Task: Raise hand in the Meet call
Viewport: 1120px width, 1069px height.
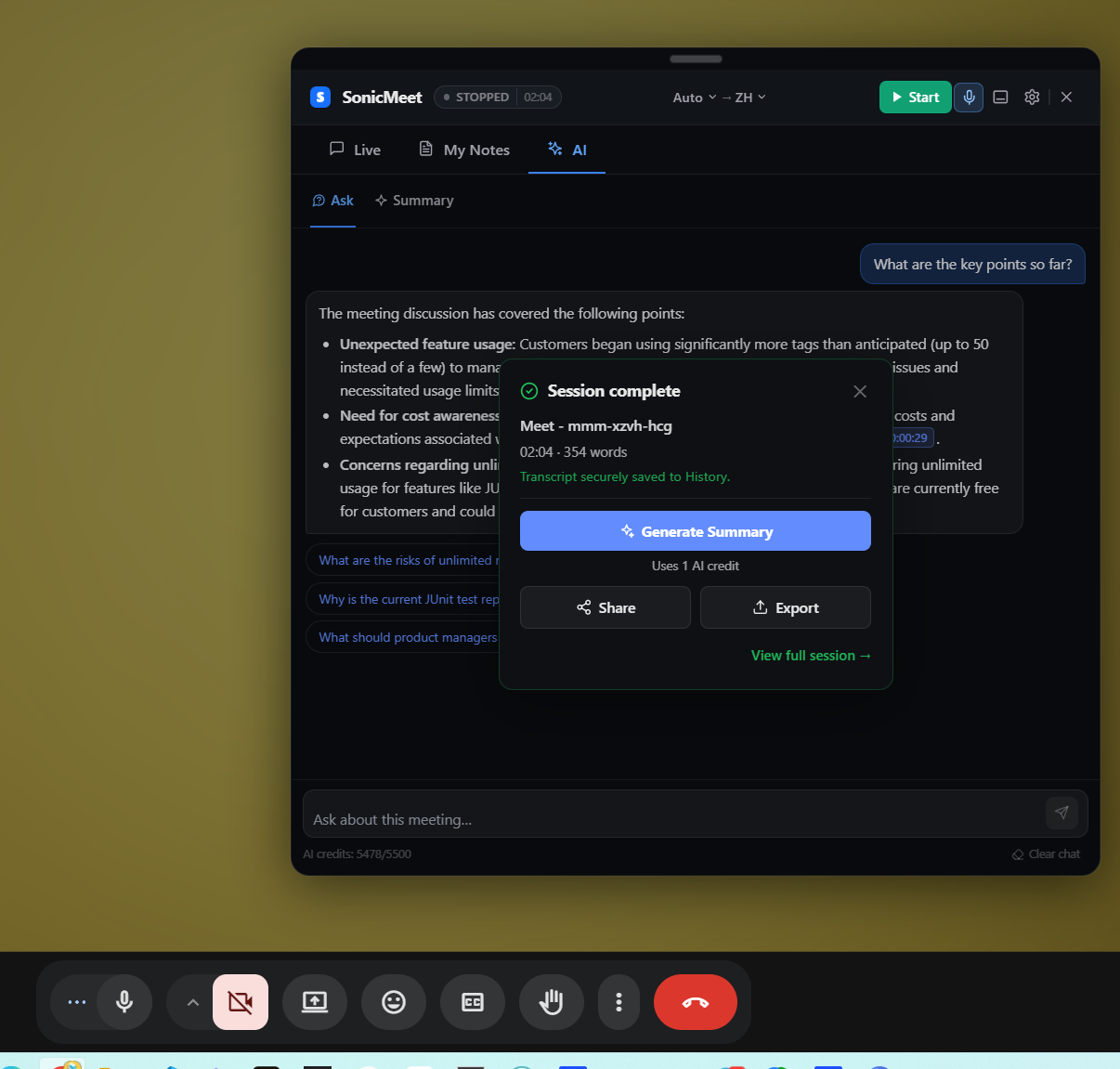Action: pyautogui.click(x=552, y=1002)
